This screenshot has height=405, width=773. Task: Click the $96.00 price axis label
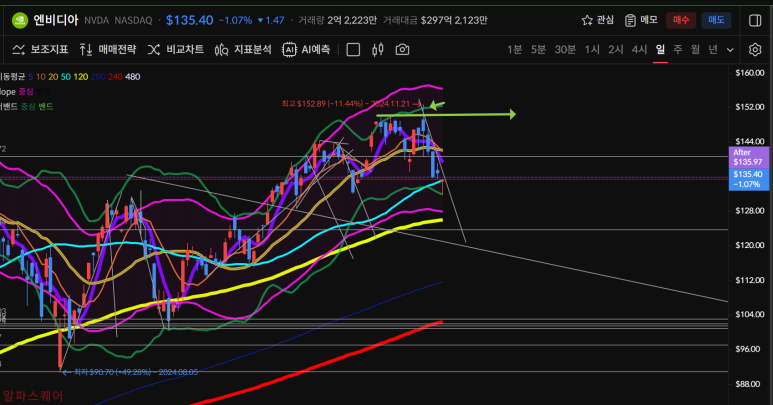click(x=747, y=349)
